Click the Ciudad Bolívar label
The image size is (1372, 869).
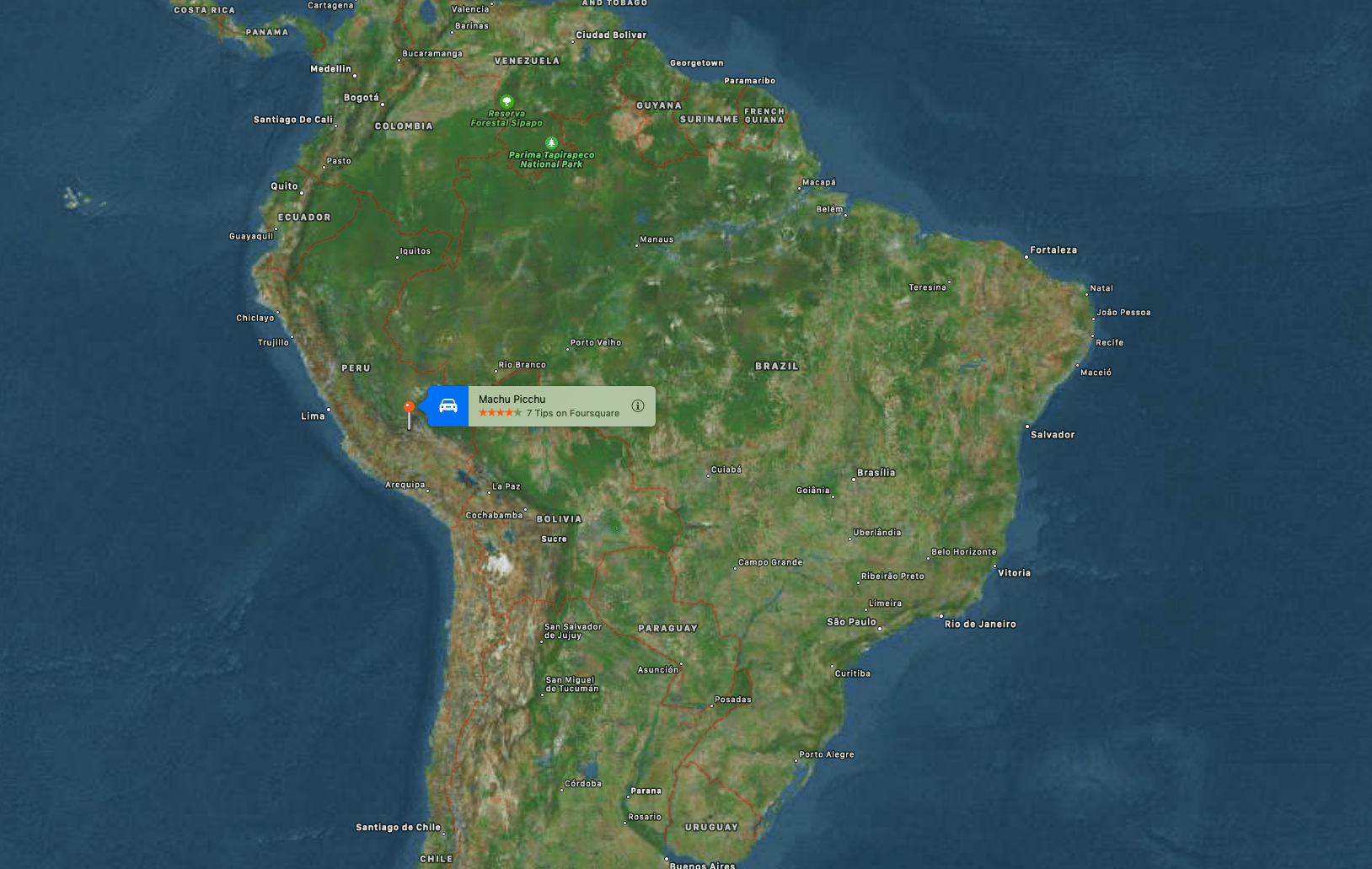click(611, 35)
